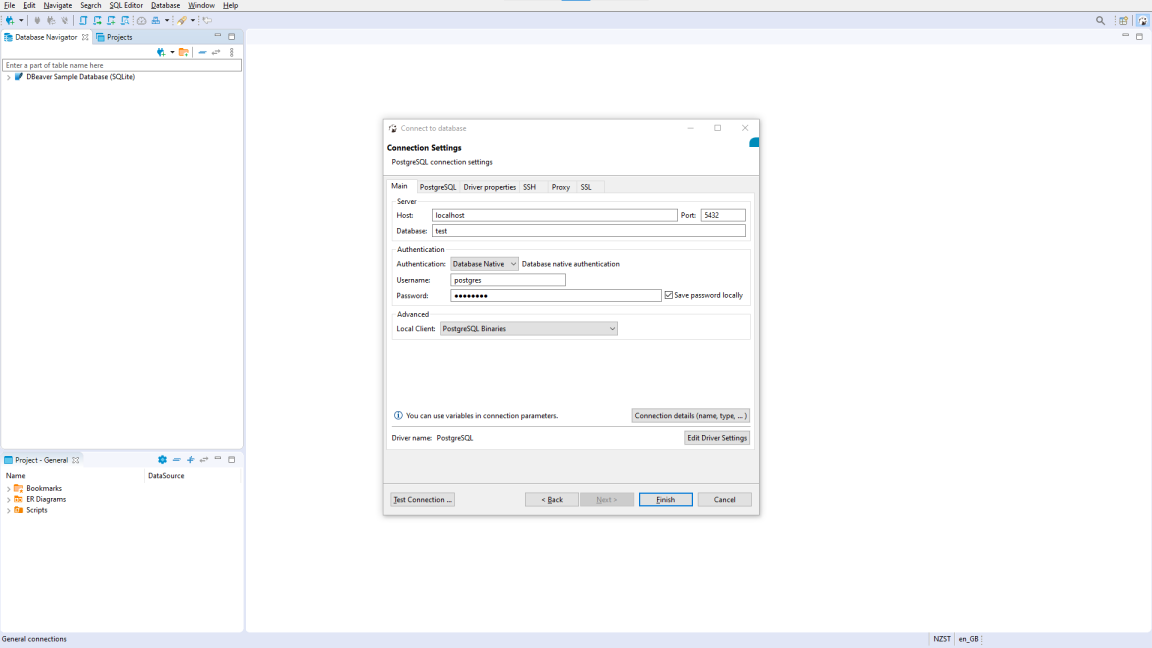Image resolution: width=1152 pixels, height=648 pixels.
Task: Open the SQL Editor menu
Action: 126,5
